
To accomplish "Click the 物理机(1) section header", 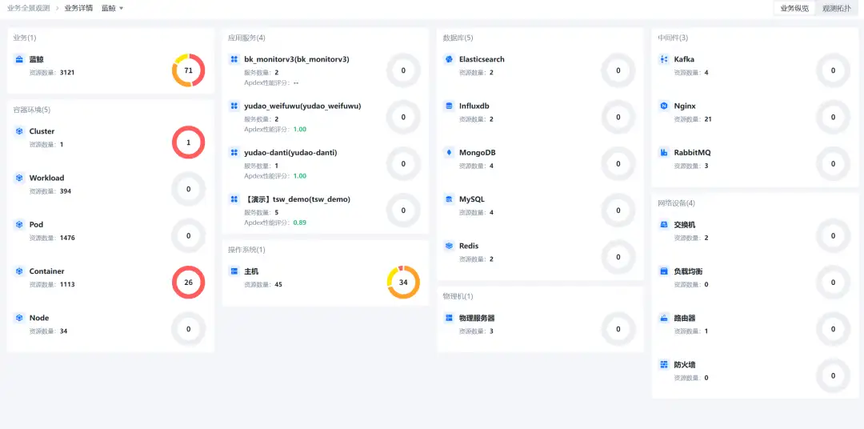I will click(x=458, y=297).
